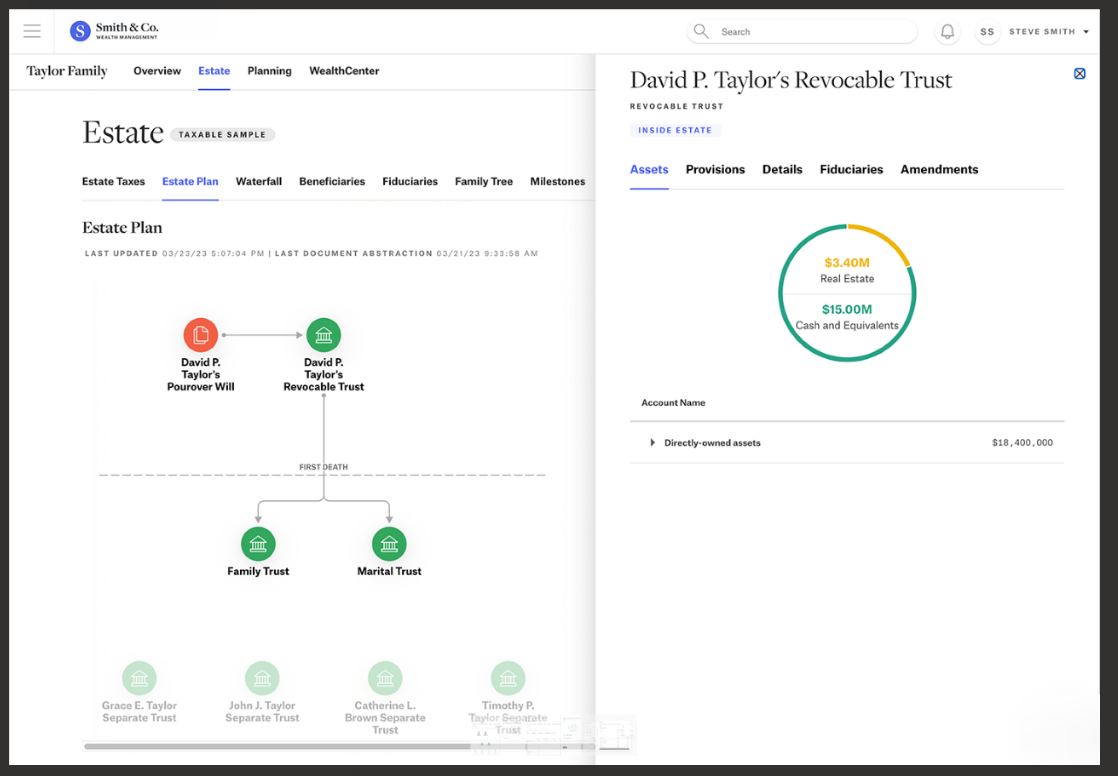The image size is (1118, 776).
Task: Click the Taylor Family heading link
Action: tap(67, 71)
